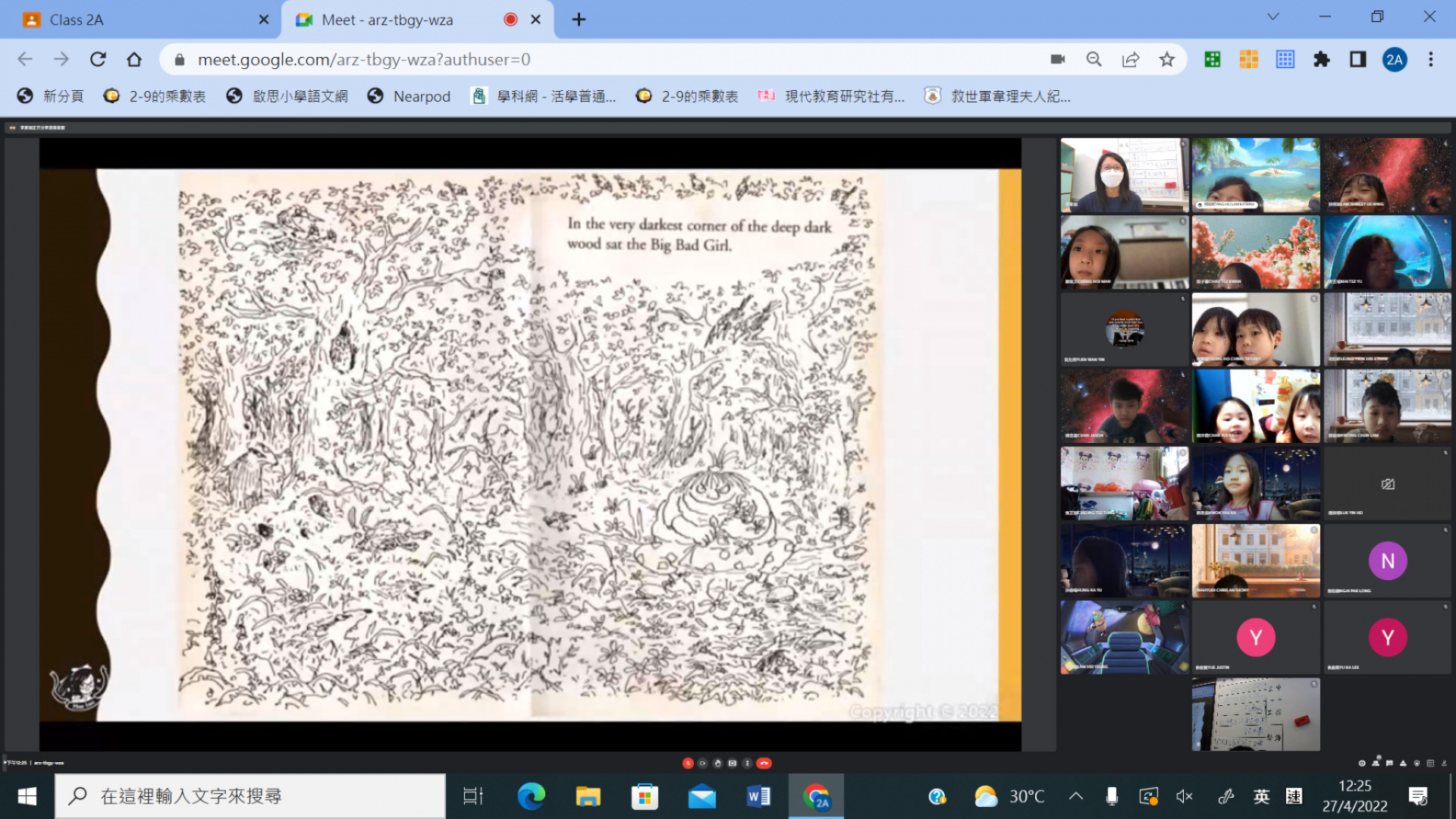Screen dimensions: 1456x819
Task: Bookmark this tab with the star
Action: [1166, 59]
